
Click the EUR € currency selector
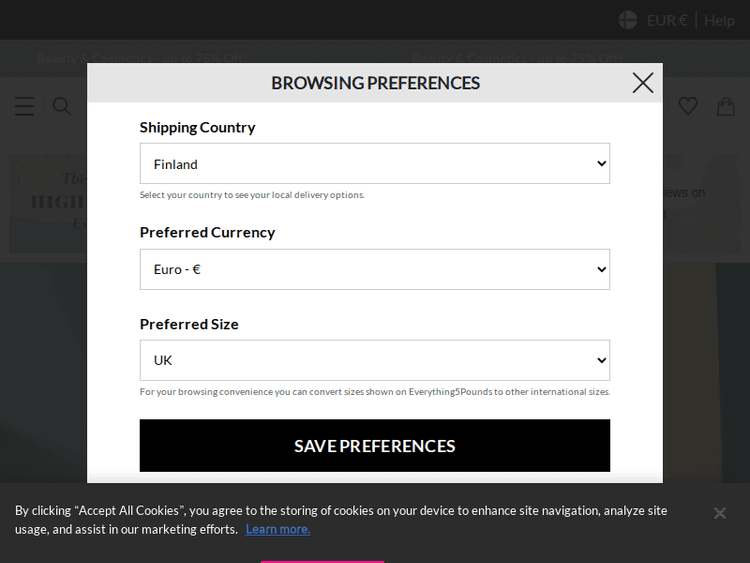tap(667, 20)
